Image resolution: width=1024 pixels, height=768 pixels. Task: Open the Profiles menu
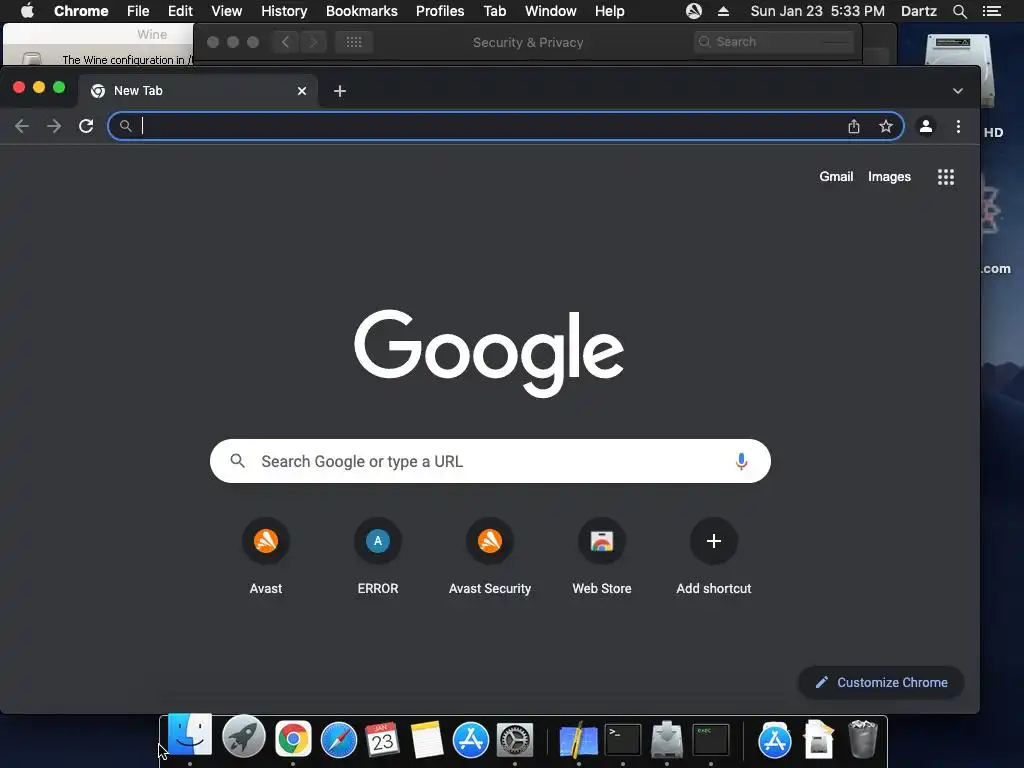point(440,11)
